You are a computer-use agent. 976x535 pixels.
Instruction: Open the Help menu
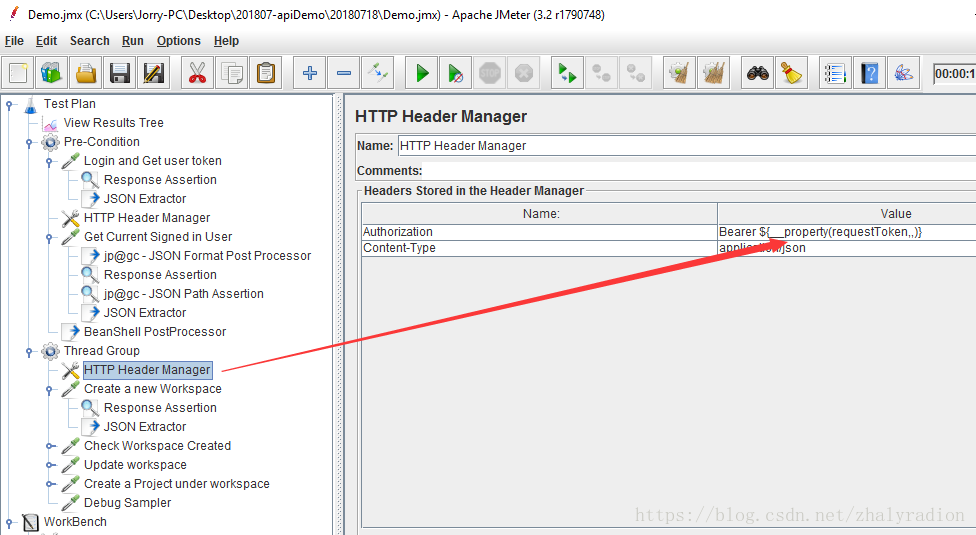click(x=226, y=41)
